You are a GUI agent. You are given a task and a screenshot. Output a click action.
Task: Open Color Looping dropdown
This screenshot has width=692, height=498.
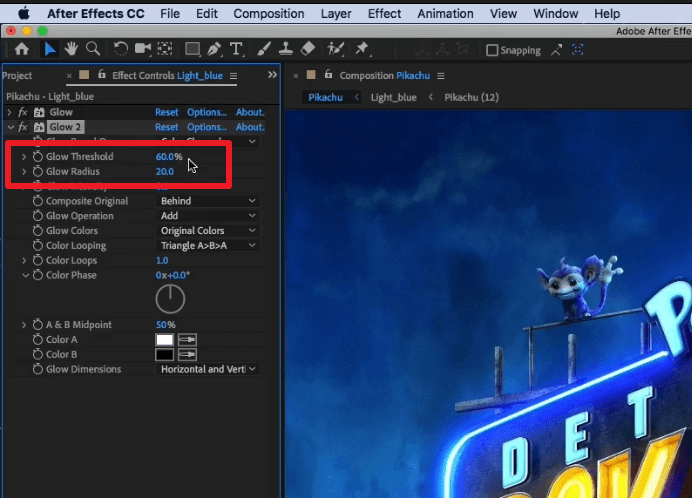coord(207,245)
